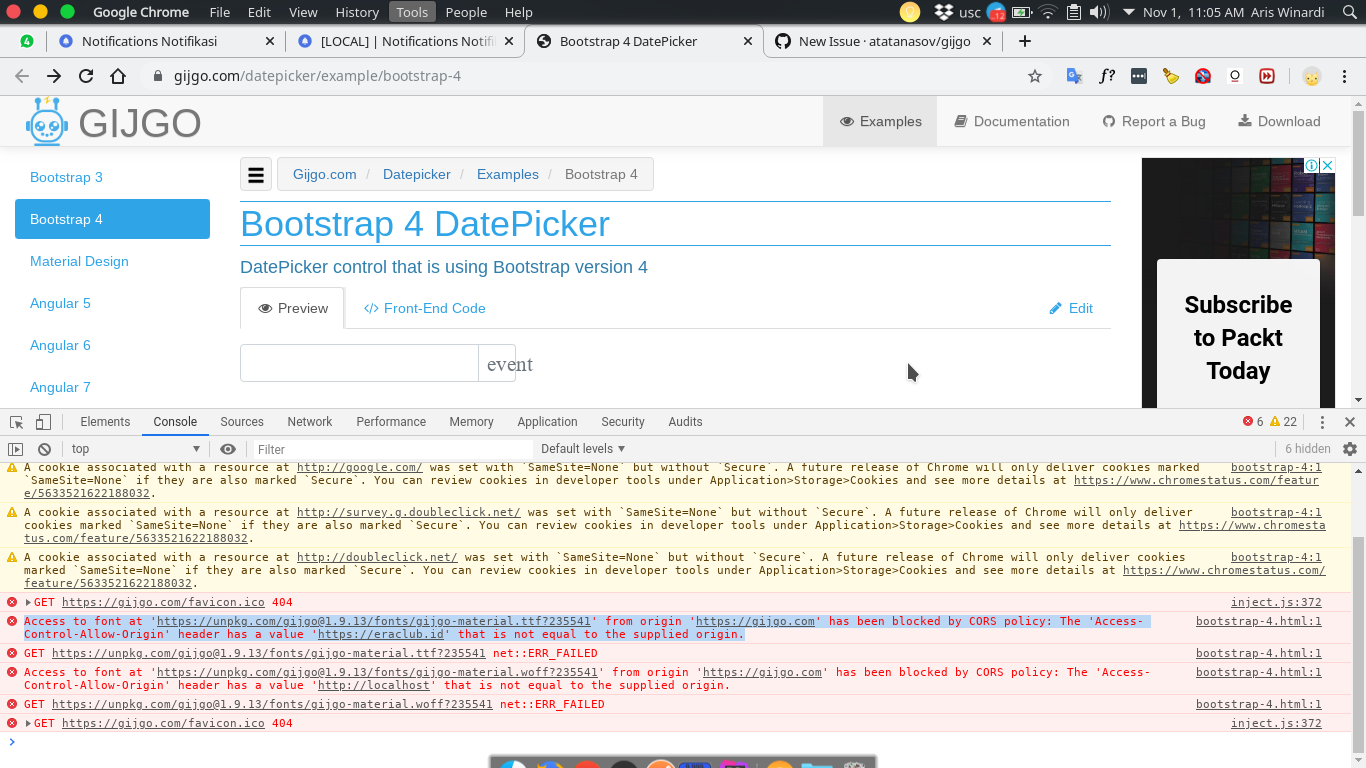Toggle the device toolbar in DevTools

[41, 421]
